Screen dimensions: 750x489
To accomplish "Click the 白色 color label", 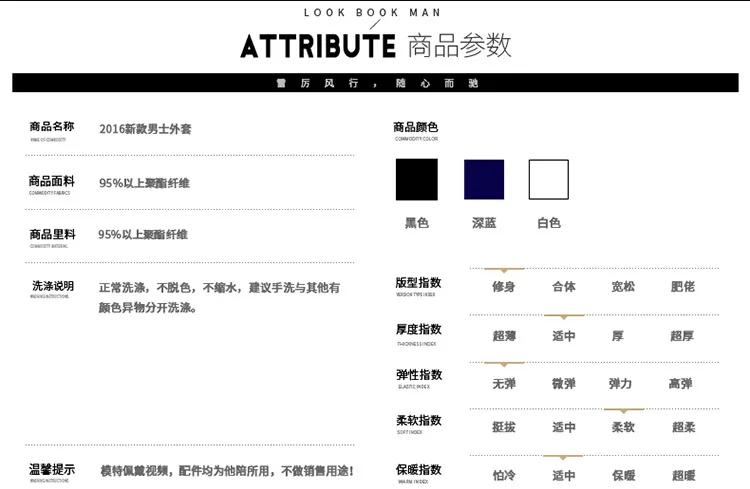I will (549, 223).
